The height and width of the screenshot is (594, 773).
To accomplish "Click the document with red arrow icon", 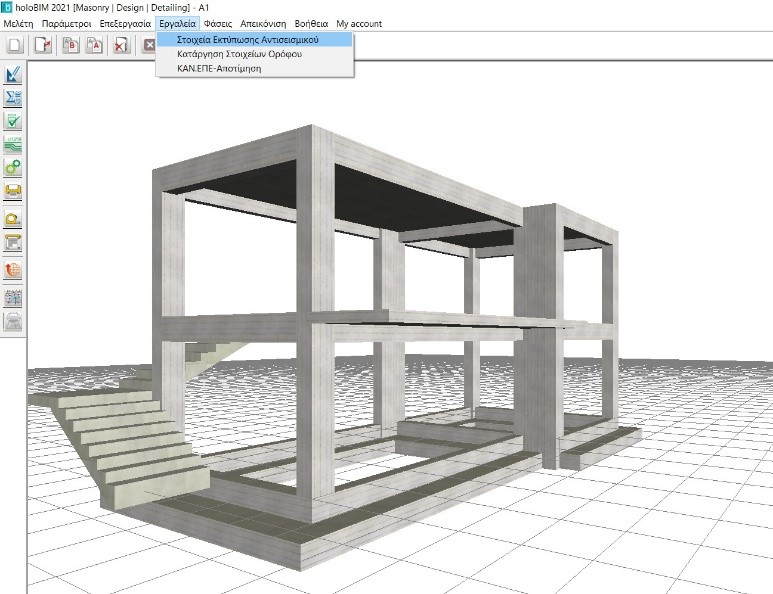I will (x=43, y=45).
